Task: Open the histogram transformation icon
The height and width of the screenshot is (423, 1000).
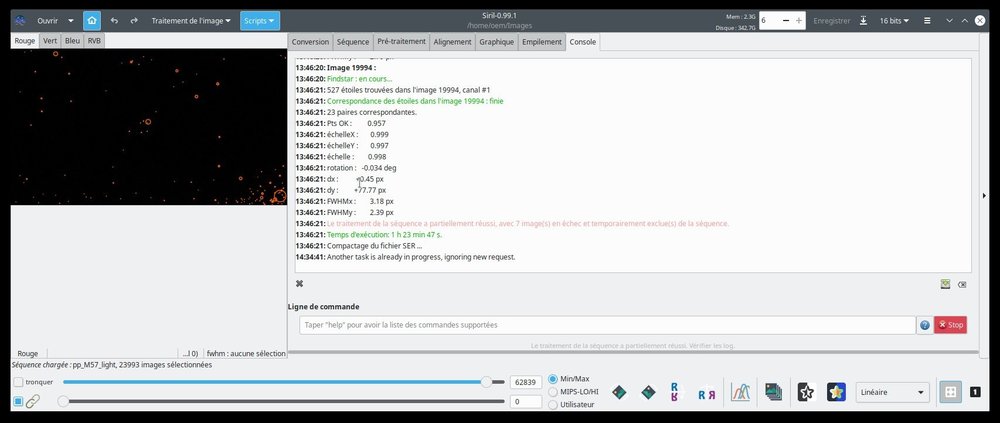Action: (740, 392)
